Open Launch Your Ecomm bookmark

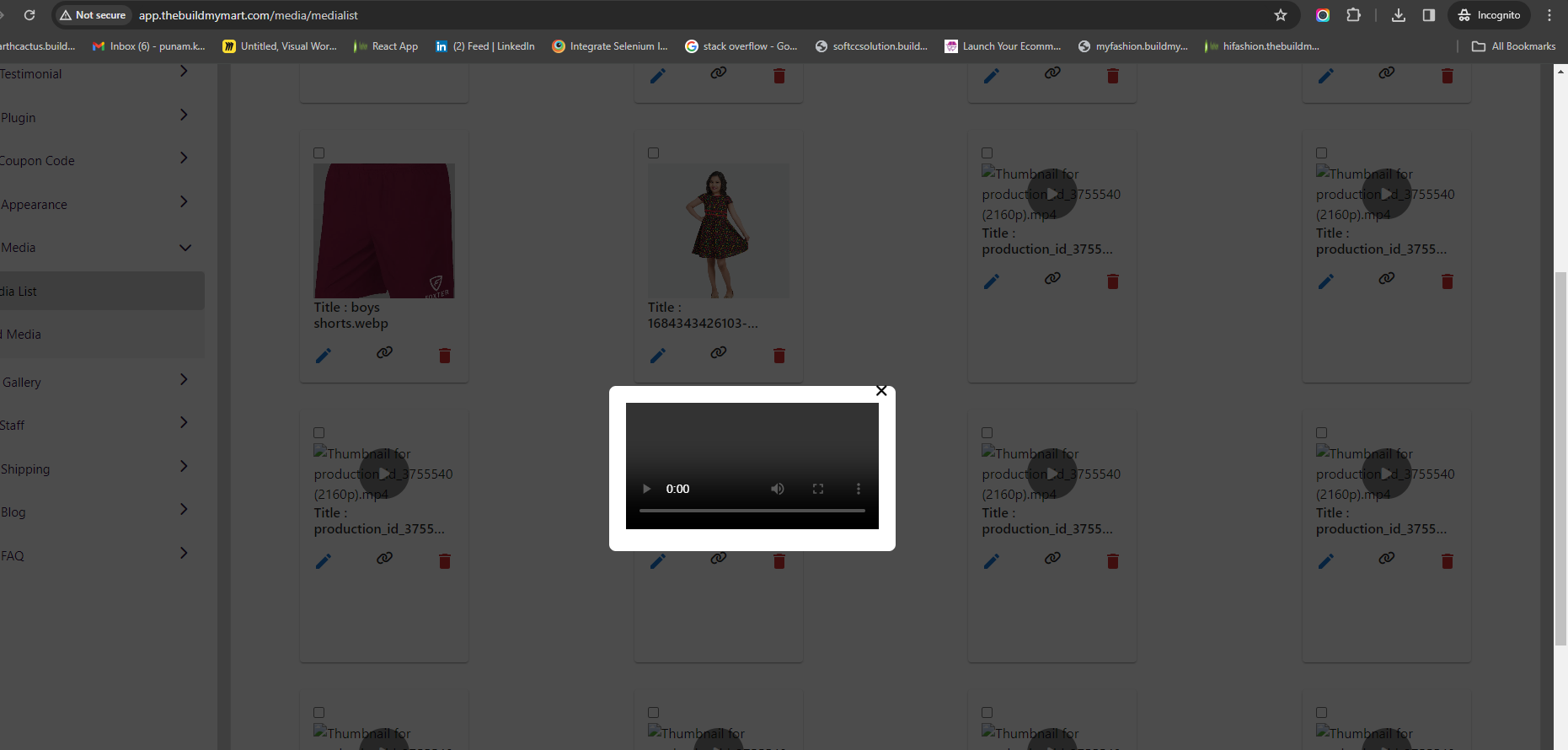pyautogui.click(x=1003, y=46)
